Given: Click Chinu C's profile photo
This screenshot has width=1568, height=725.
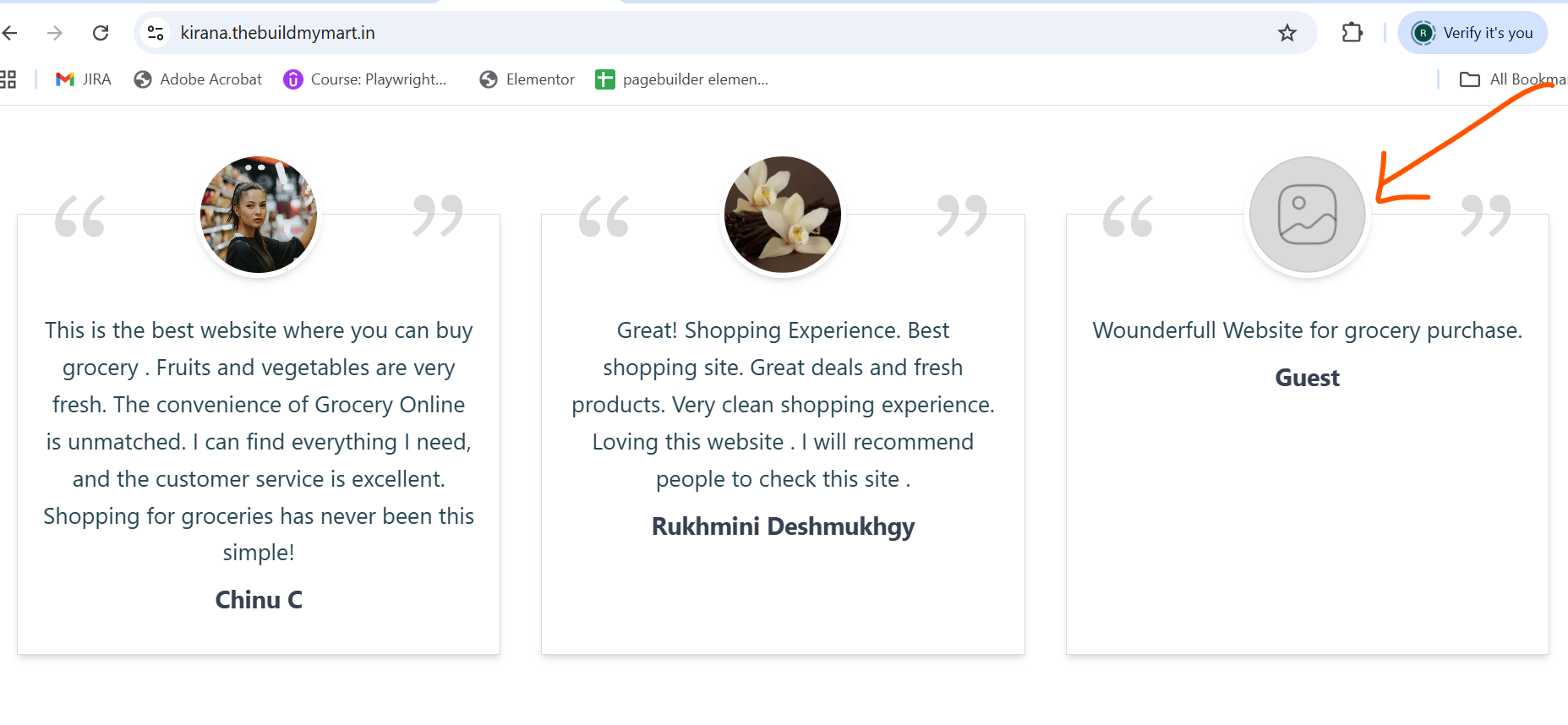Looking at the screenshot, I should click(x=259, y=215).
